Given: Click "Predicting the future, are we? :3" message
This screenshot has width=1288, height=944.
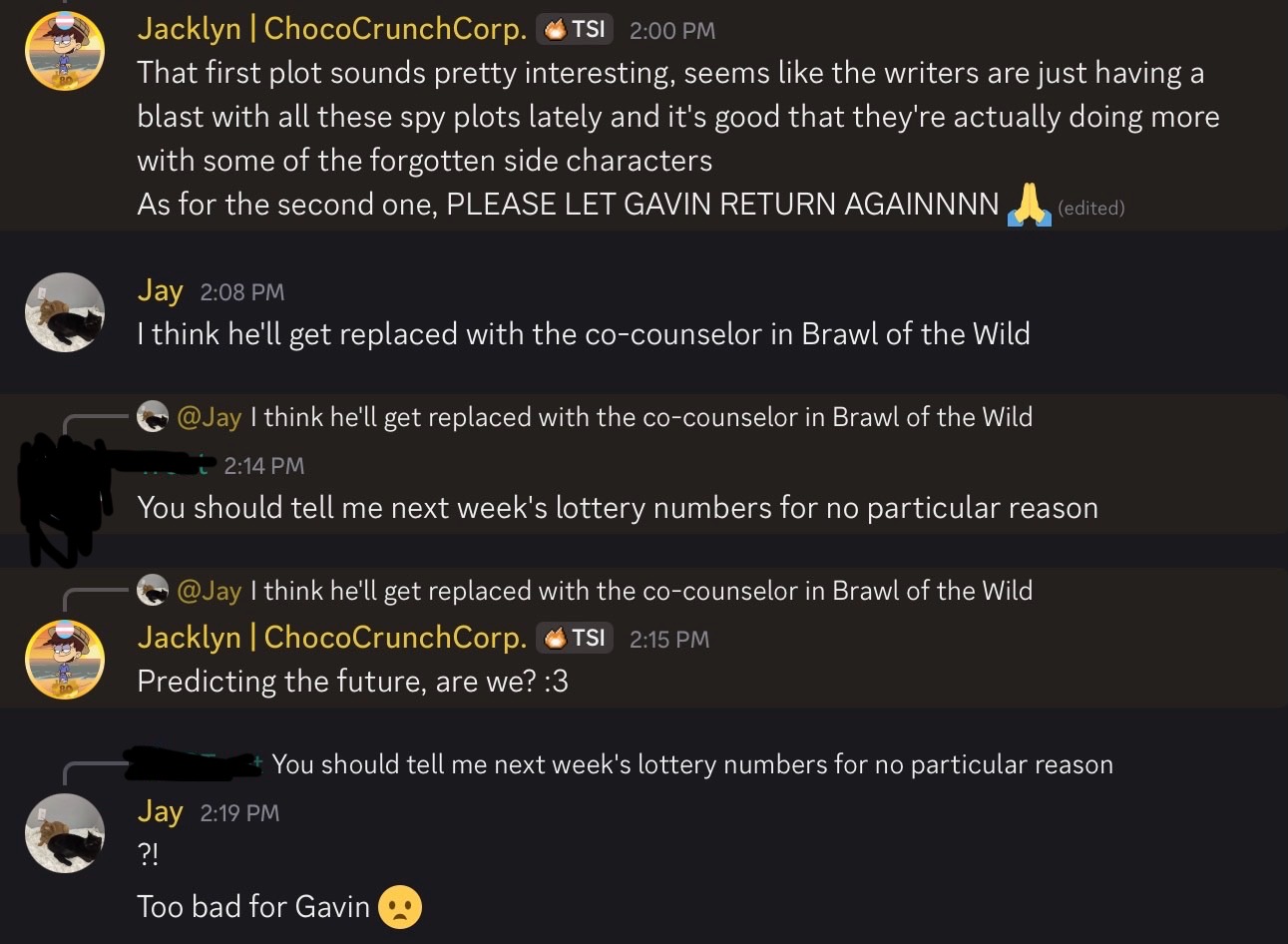Looking at the screenshot, I should pyautogui.click(x=352, y=682).
